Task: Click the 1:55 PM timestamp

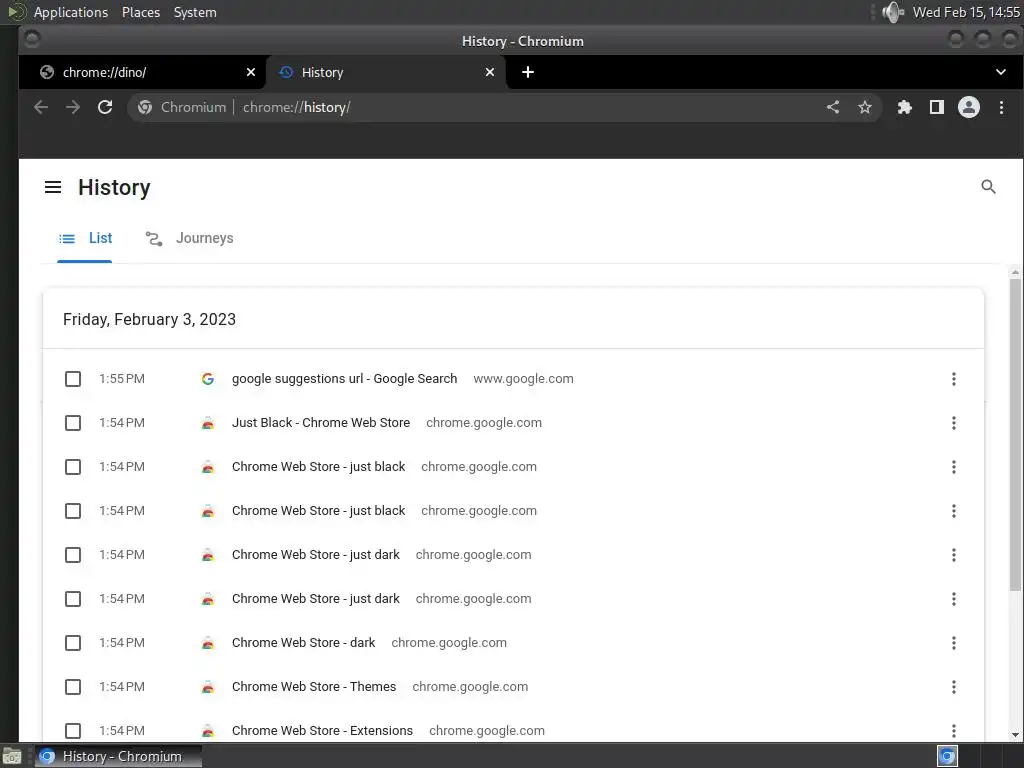Action: pos(122,379)
